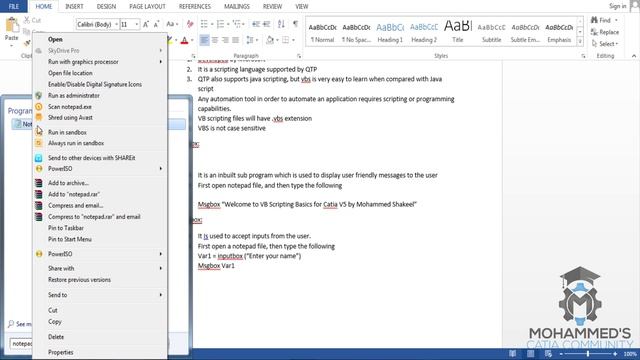
Task: Choose Run in sandbox
Action: (100, 132)
